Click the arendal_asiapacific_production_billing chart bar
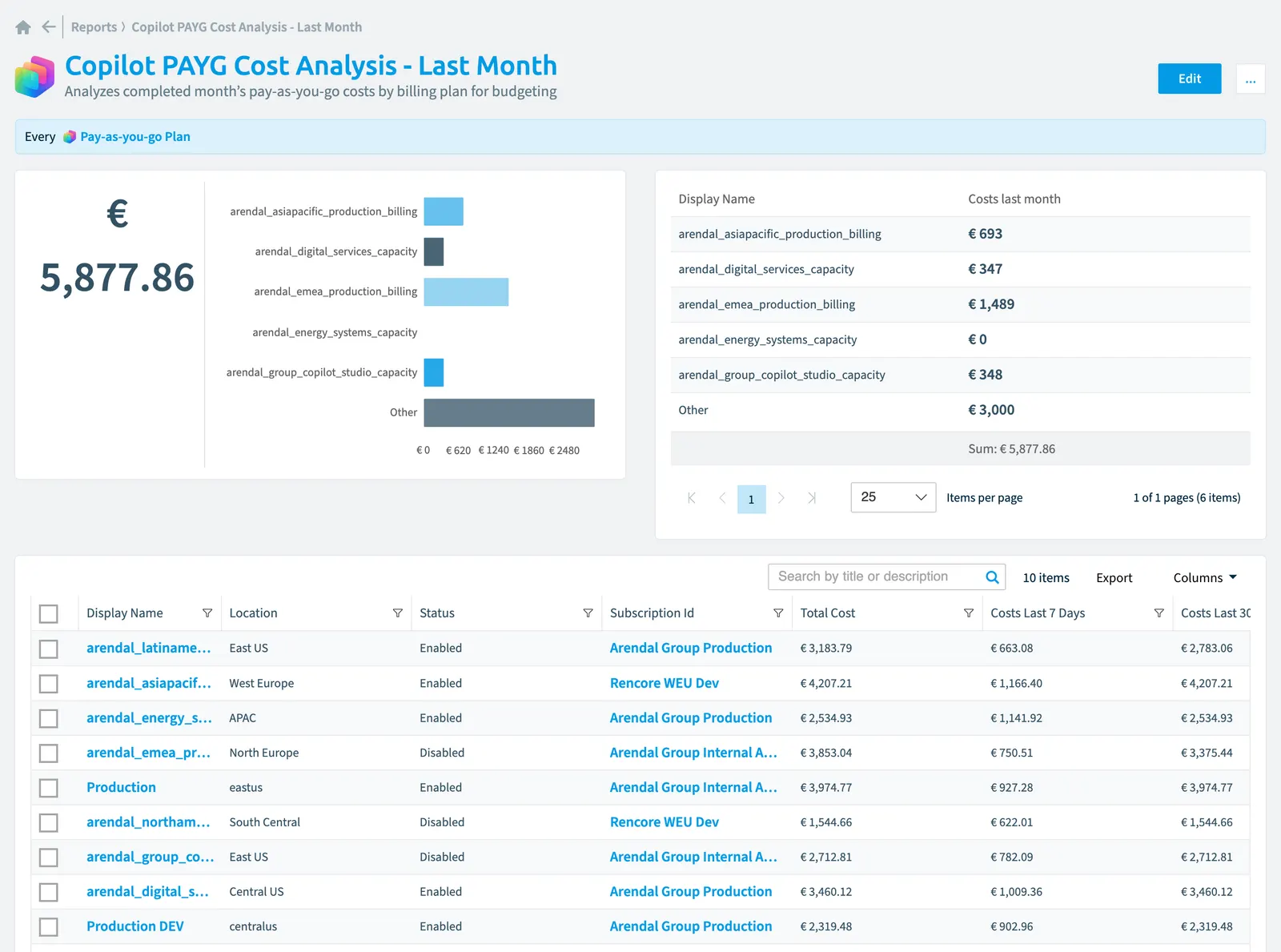1281x952 pixels. pos(444,211)
